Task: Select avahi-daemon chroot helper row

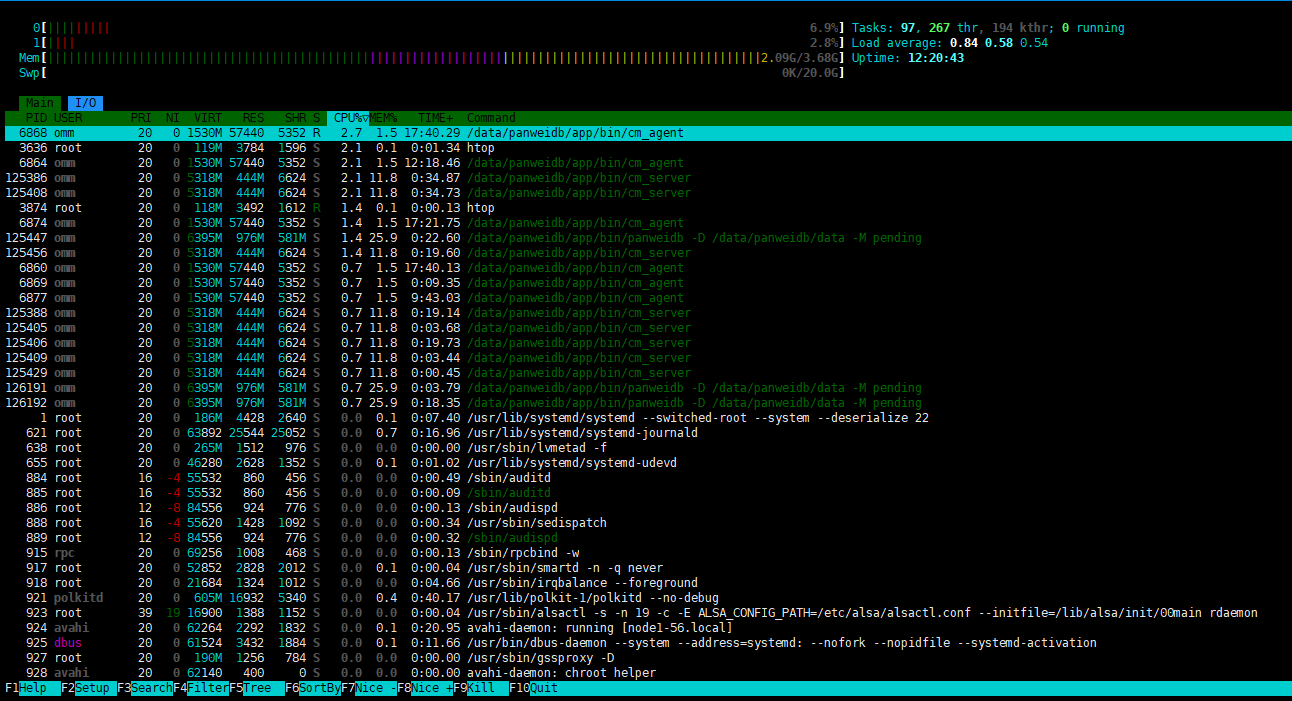Action: pos(646,673)
